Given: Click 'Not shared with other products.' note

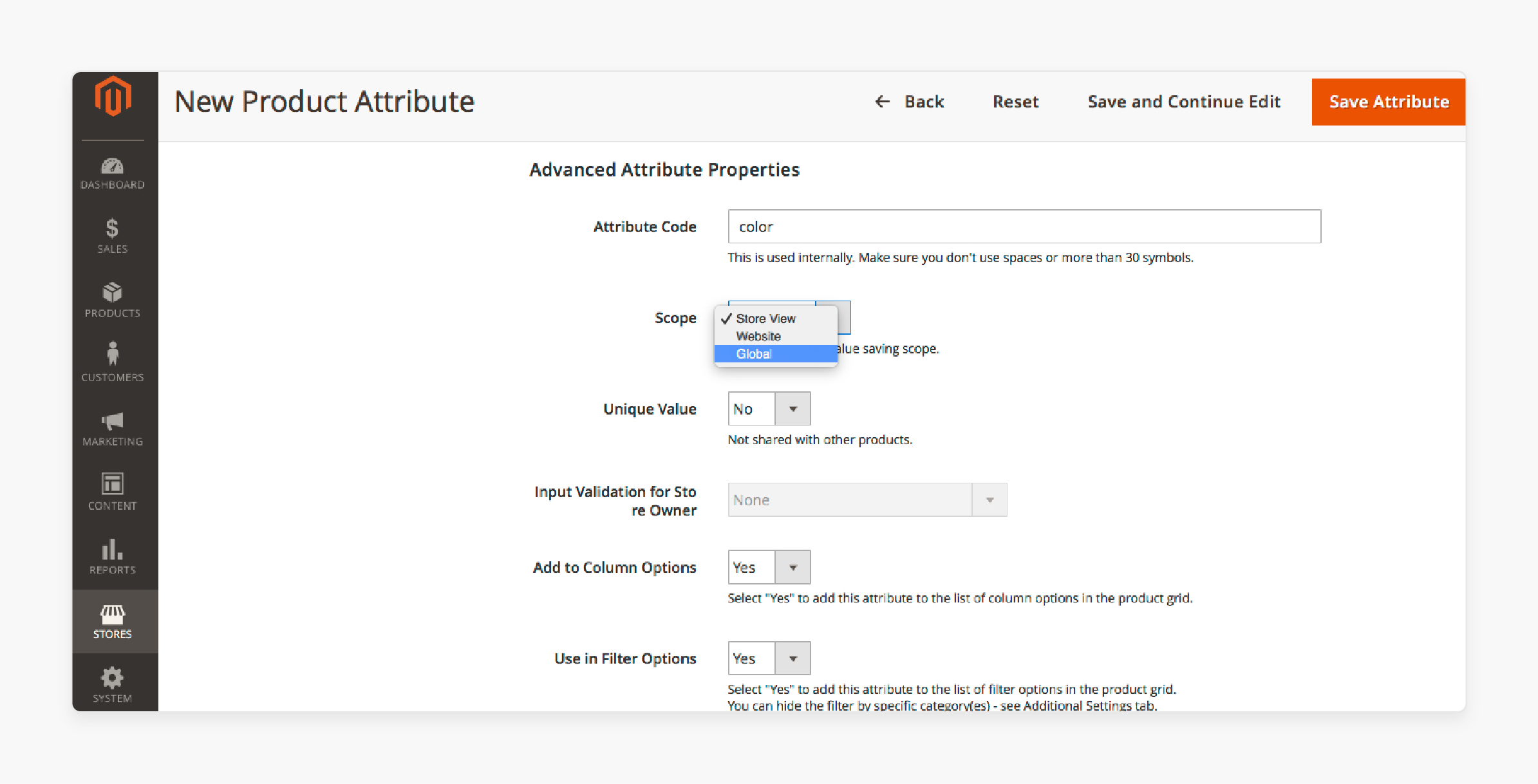Looking at the screenshot, I should [820, 440].
